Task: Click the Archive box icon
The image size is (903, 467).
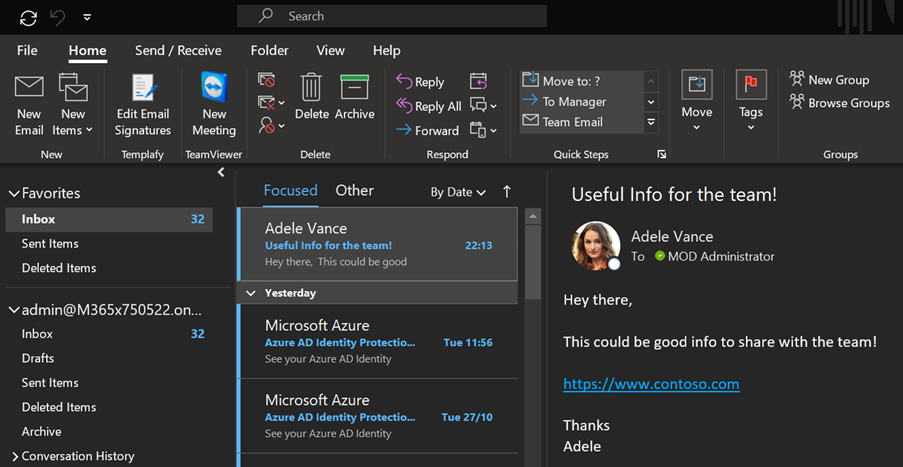Action: point(355,97)
